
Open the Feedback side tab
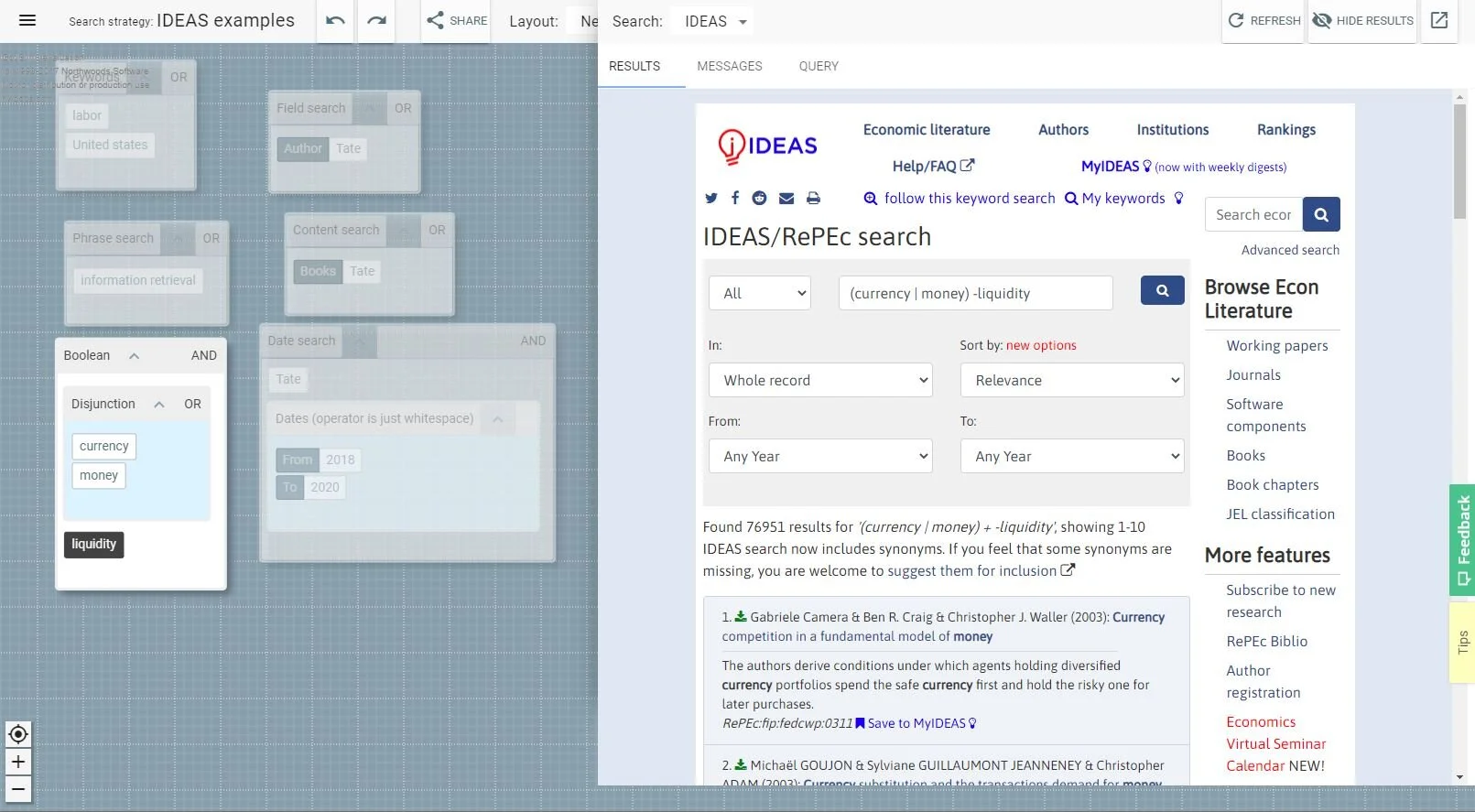tap(1462, 539)
